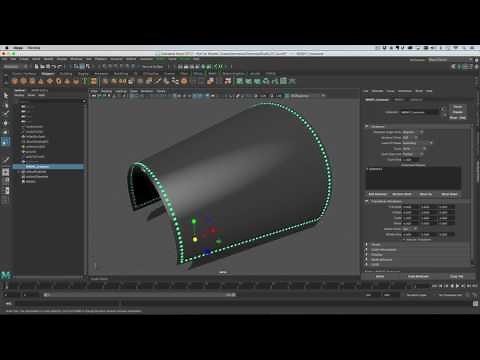Collapse the Transform Attributes section
The image size is (480, 360).
367,201
